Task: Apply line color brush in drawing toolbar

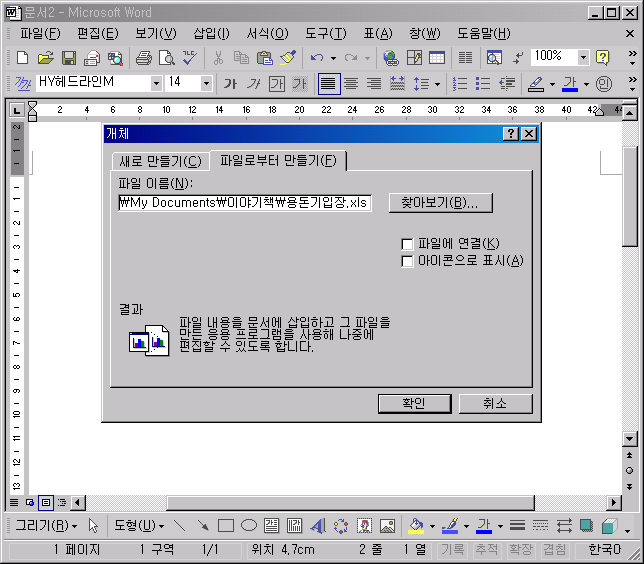Action: click(x=451, y=525)
